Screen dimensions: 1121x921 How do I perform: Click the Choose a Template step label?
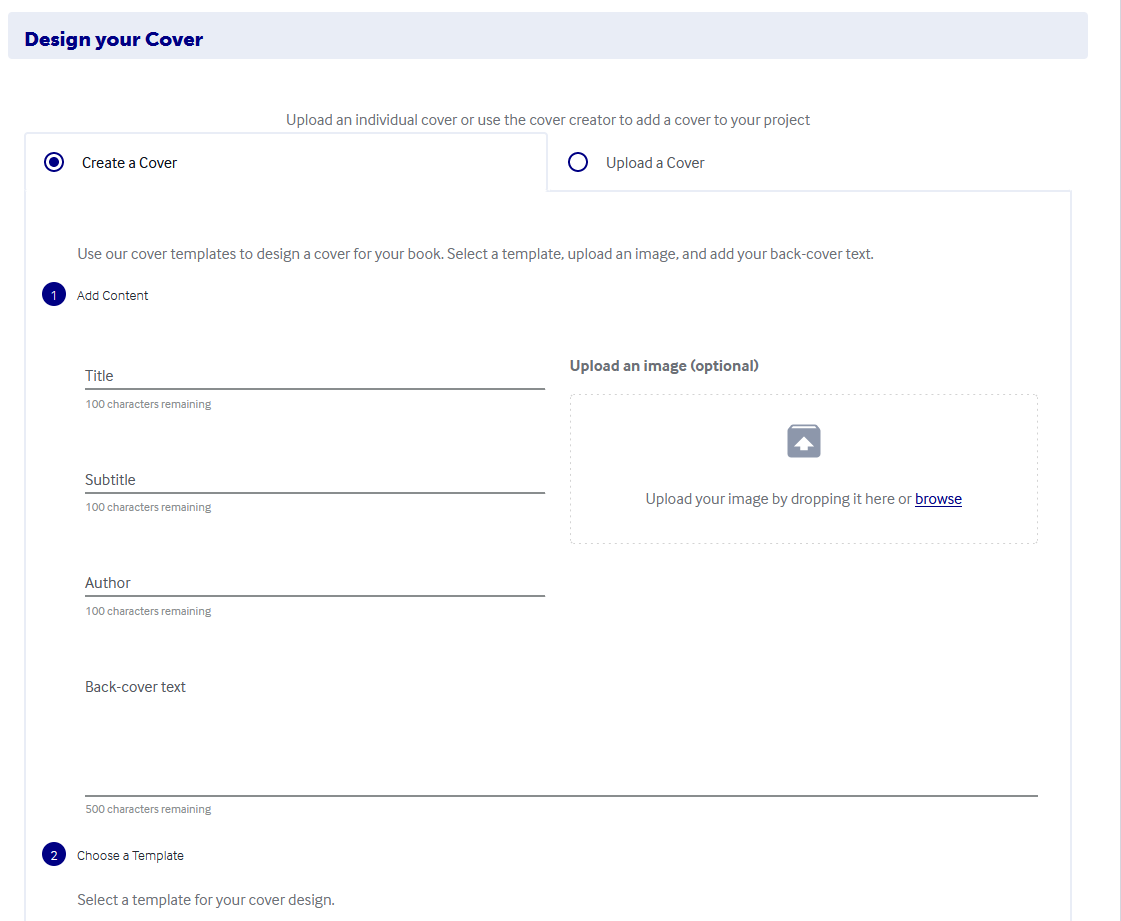130,855
